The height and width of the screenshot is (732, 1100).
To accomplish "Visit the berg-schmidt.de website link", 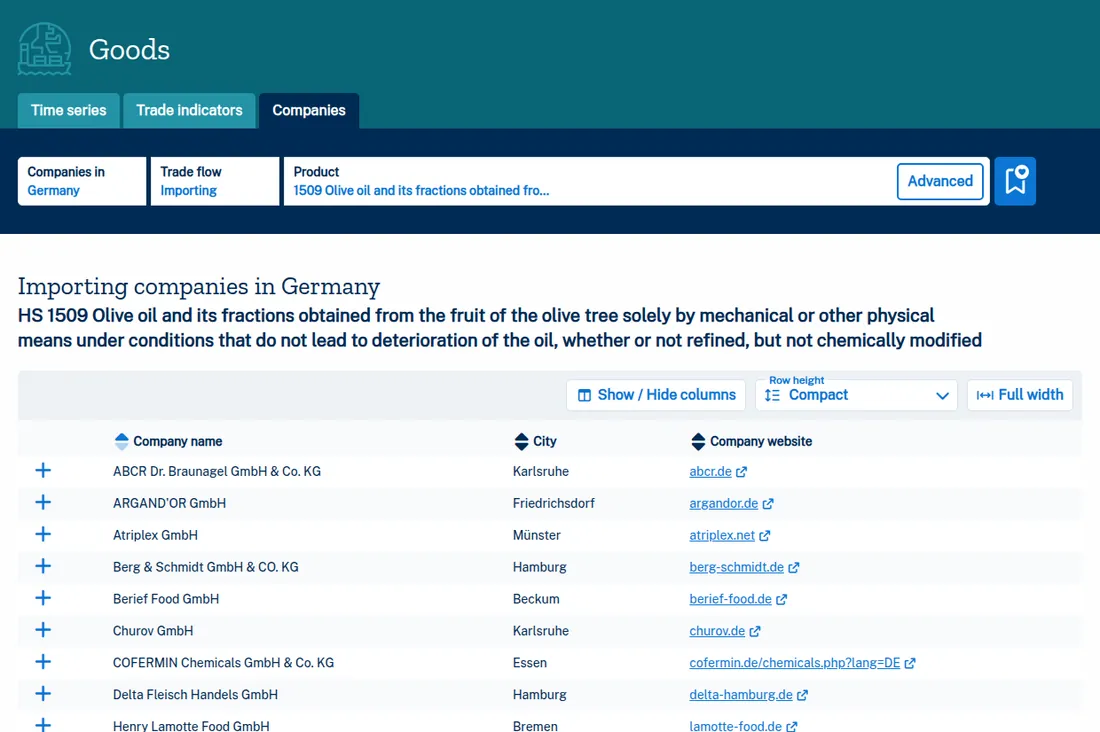I will (736, 567).
